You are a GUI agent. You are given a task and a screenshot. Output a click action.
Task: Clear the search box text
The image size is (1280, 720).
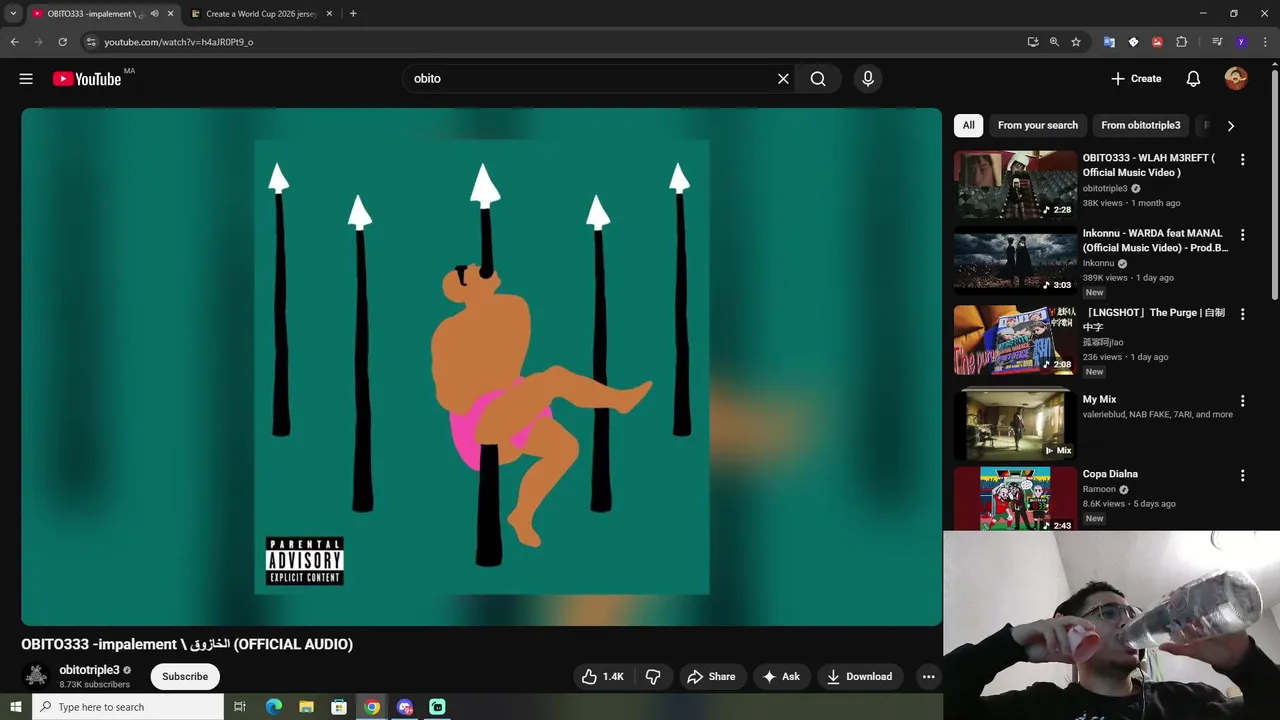pyautogui.click(x=783, y=79)
